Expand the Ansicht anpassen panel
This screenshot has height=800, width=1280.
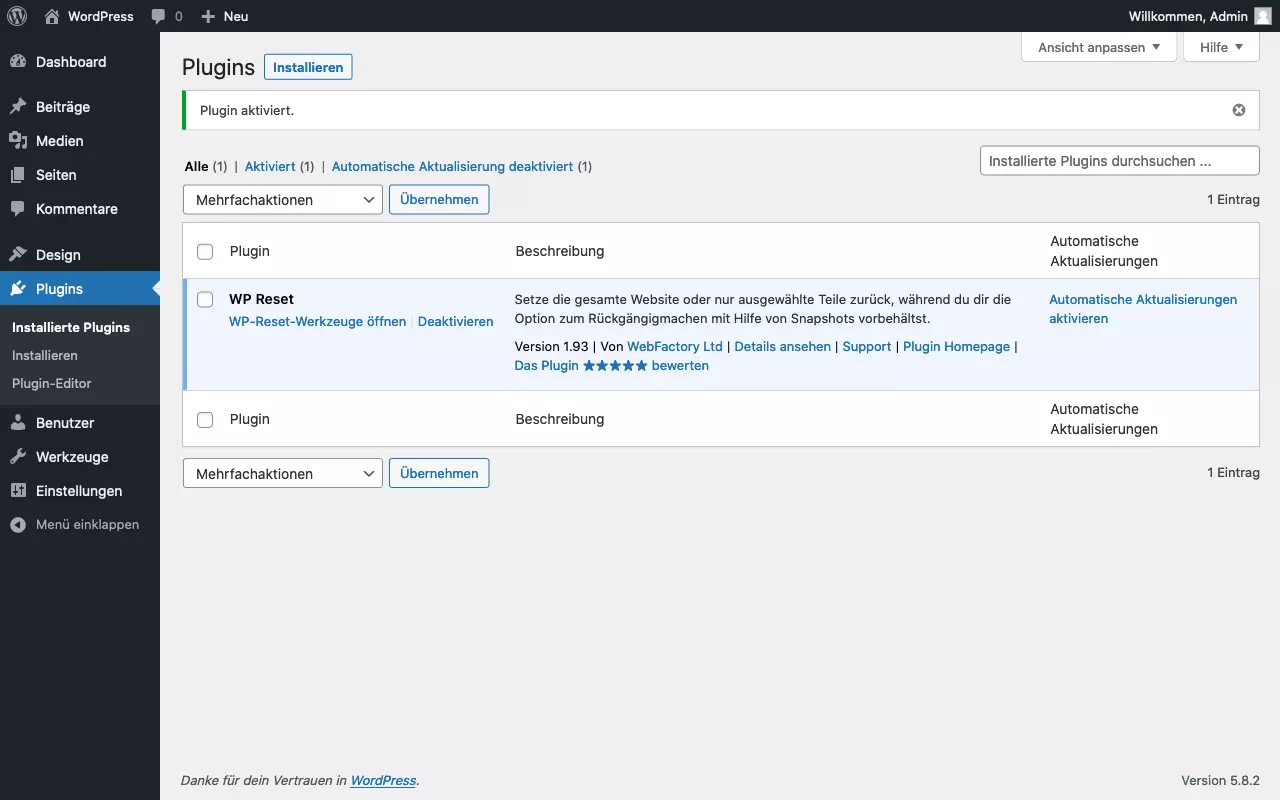[1099, 47]
